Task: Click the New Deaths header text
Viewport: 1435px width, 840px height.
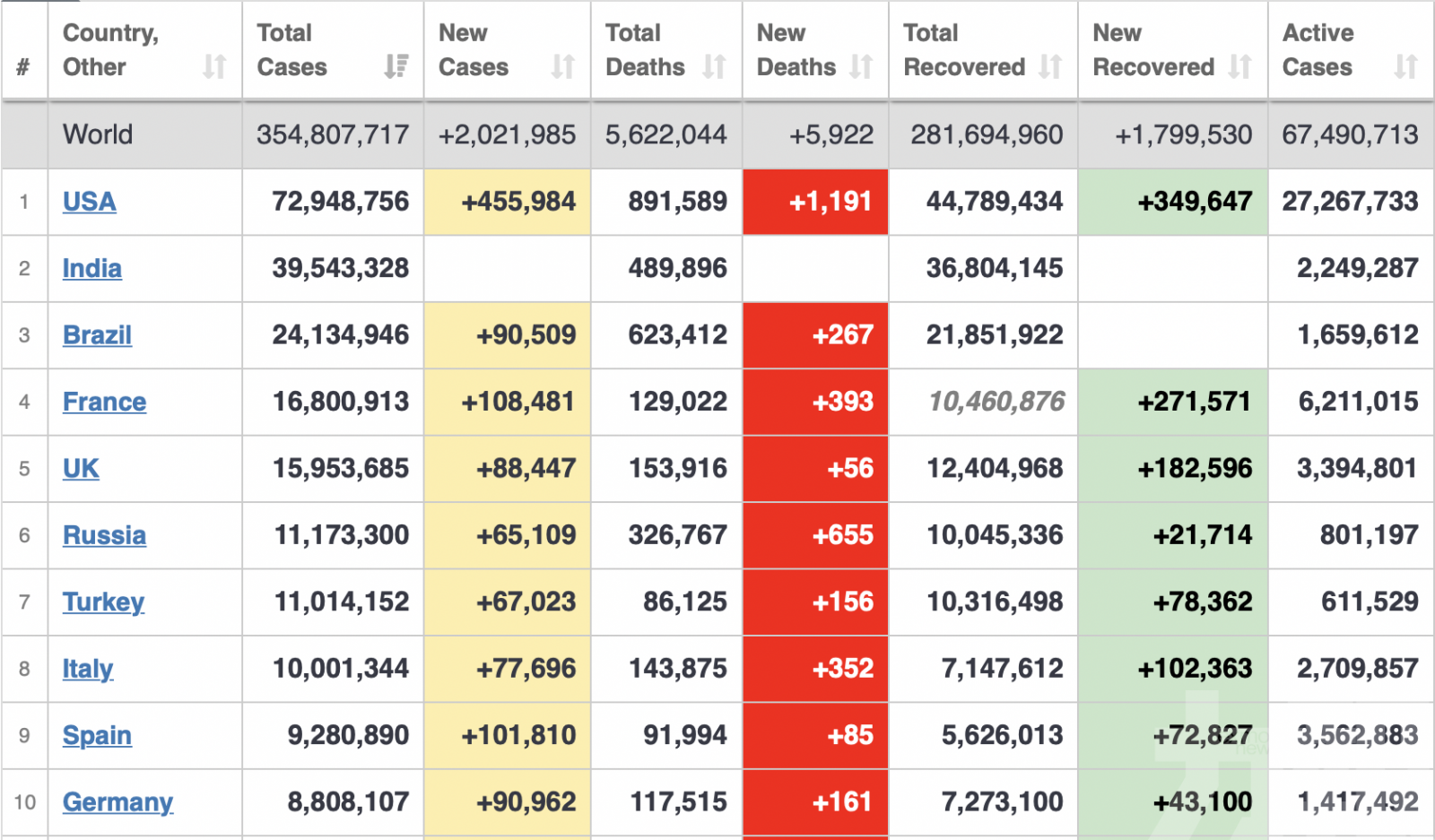Action: point(796,49)
